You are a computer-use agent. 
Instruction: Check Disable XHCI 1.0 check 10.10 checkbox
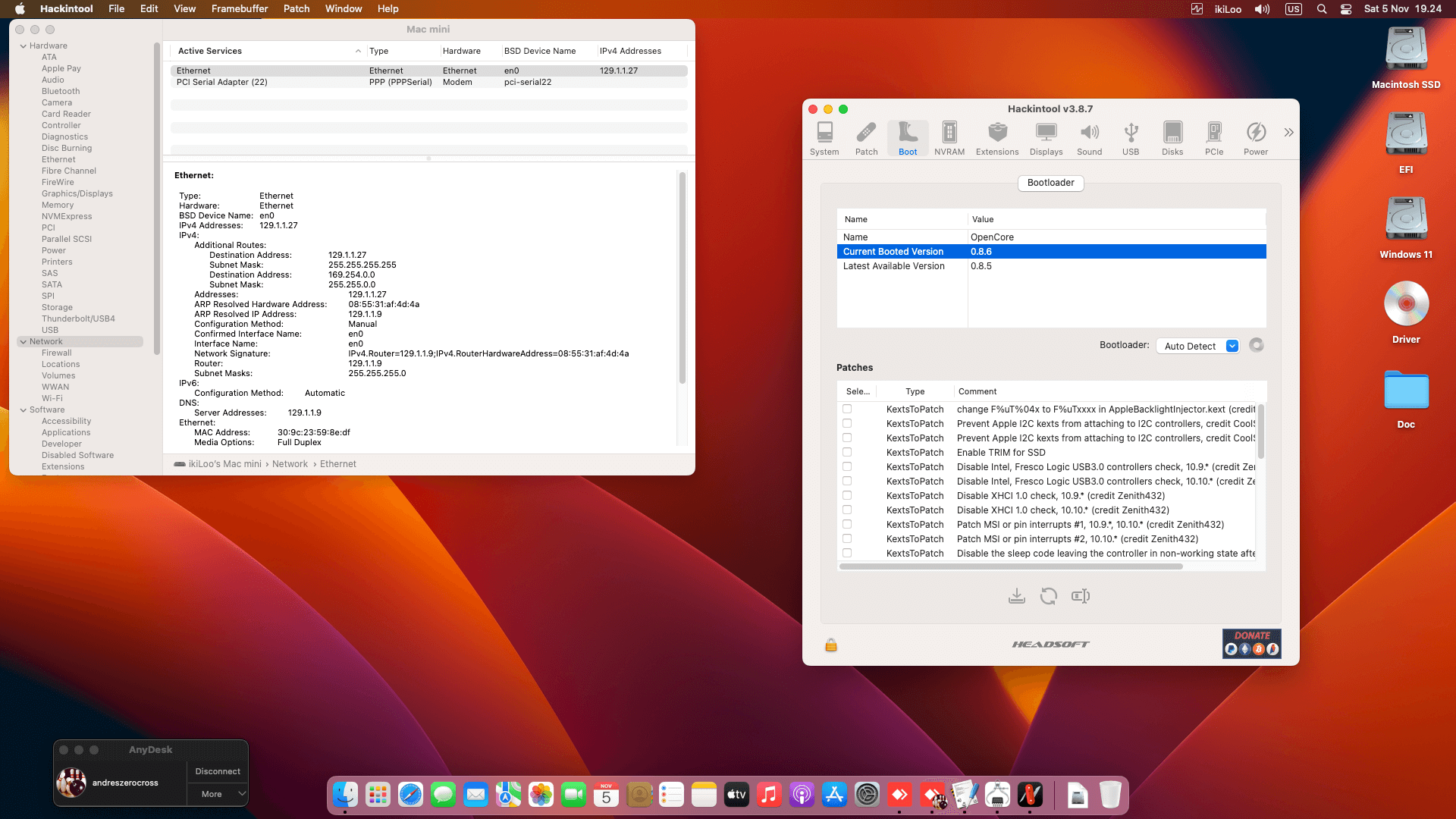click(847, 510)
